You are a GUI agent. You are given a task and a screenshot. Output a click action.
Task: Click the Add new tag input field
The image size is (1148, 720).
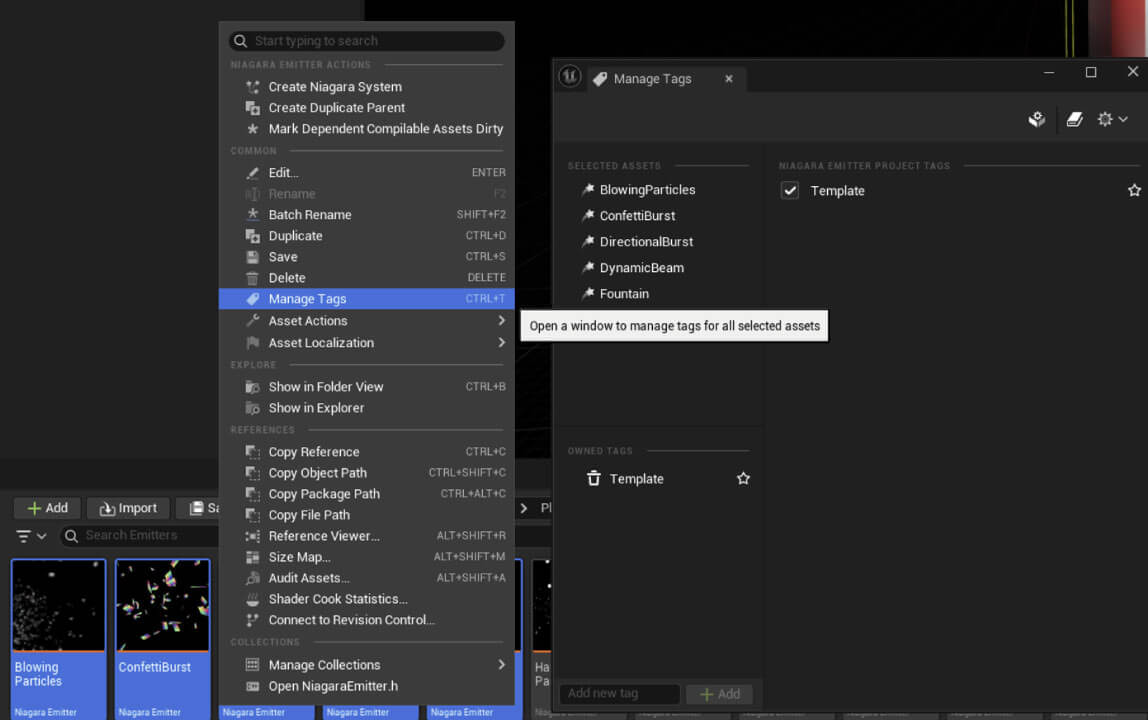tap(619, 694)
